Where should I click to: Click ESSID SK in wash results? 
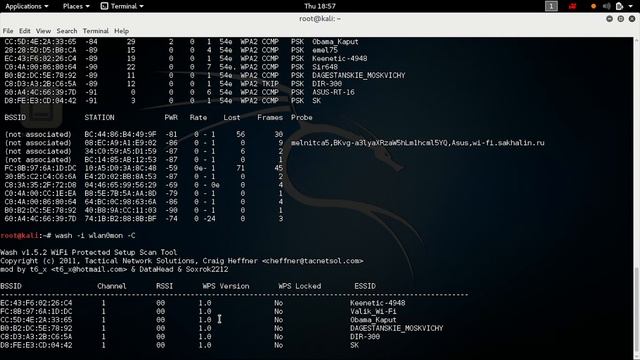(354, 345)
